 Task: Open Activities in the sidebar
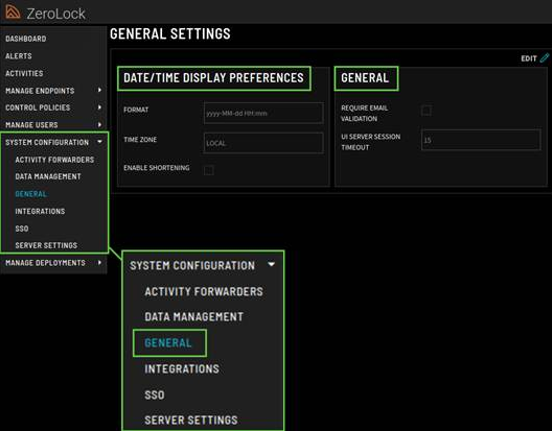tap(24, 73)
